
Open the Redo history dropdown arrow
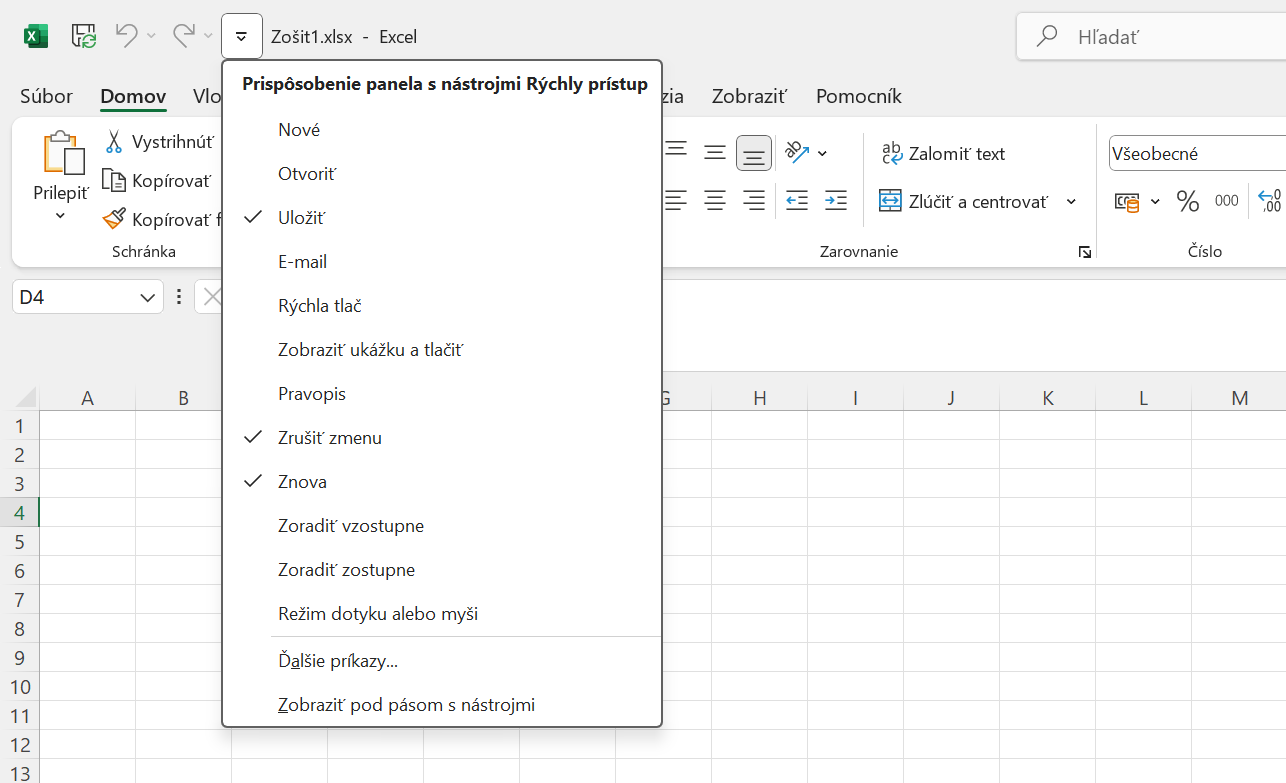[x=208, y=36]
